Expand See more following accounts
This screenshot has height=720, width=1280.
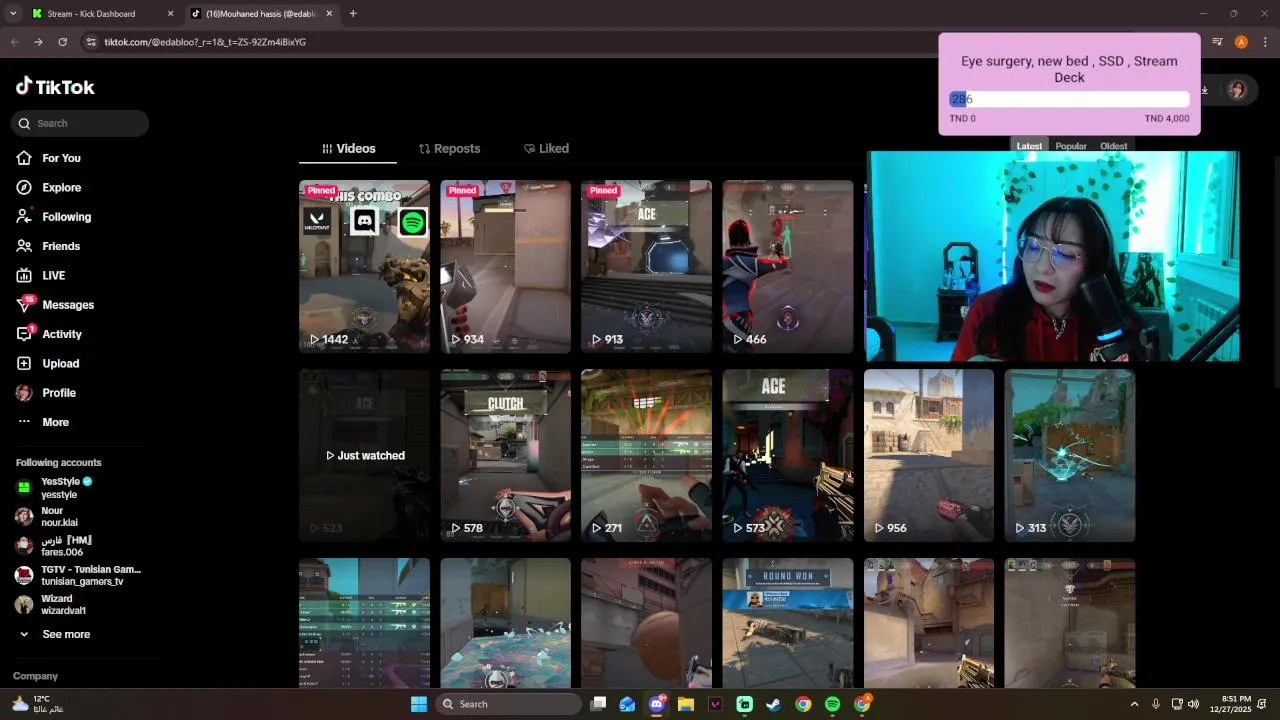[55, 634]
